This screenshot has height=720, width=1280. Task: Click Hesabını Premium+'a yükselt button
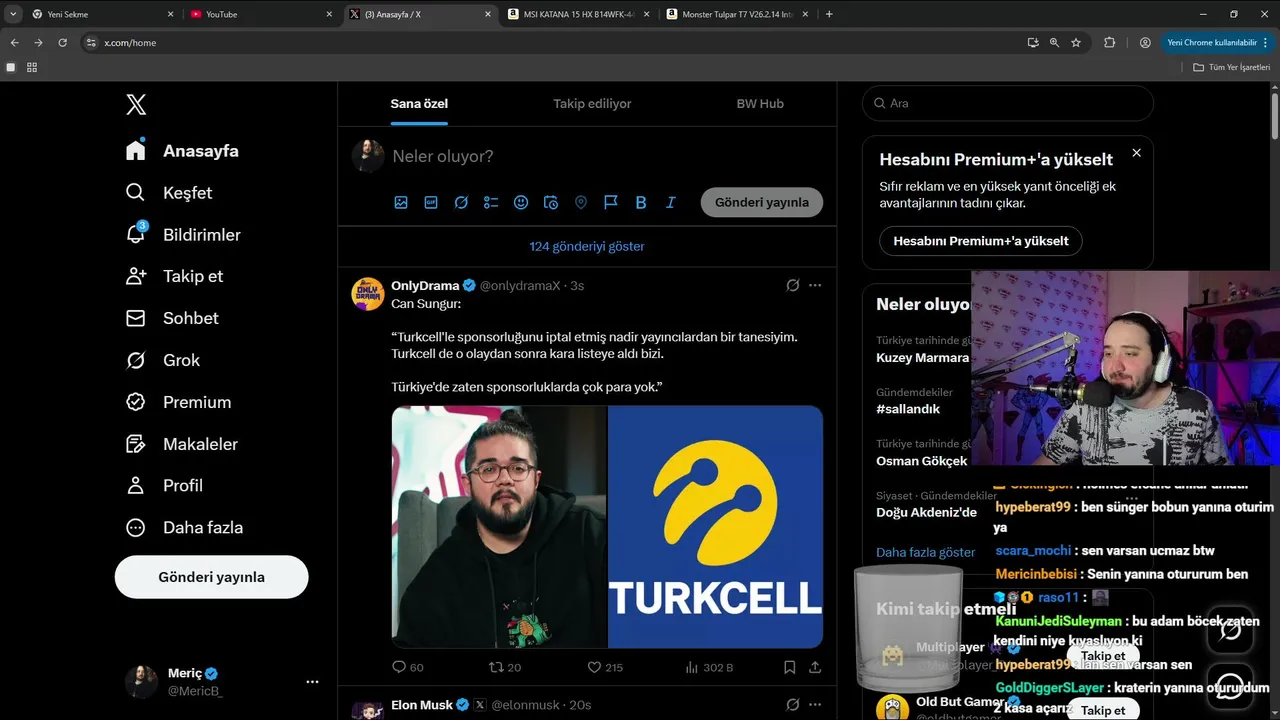[980, 241]
